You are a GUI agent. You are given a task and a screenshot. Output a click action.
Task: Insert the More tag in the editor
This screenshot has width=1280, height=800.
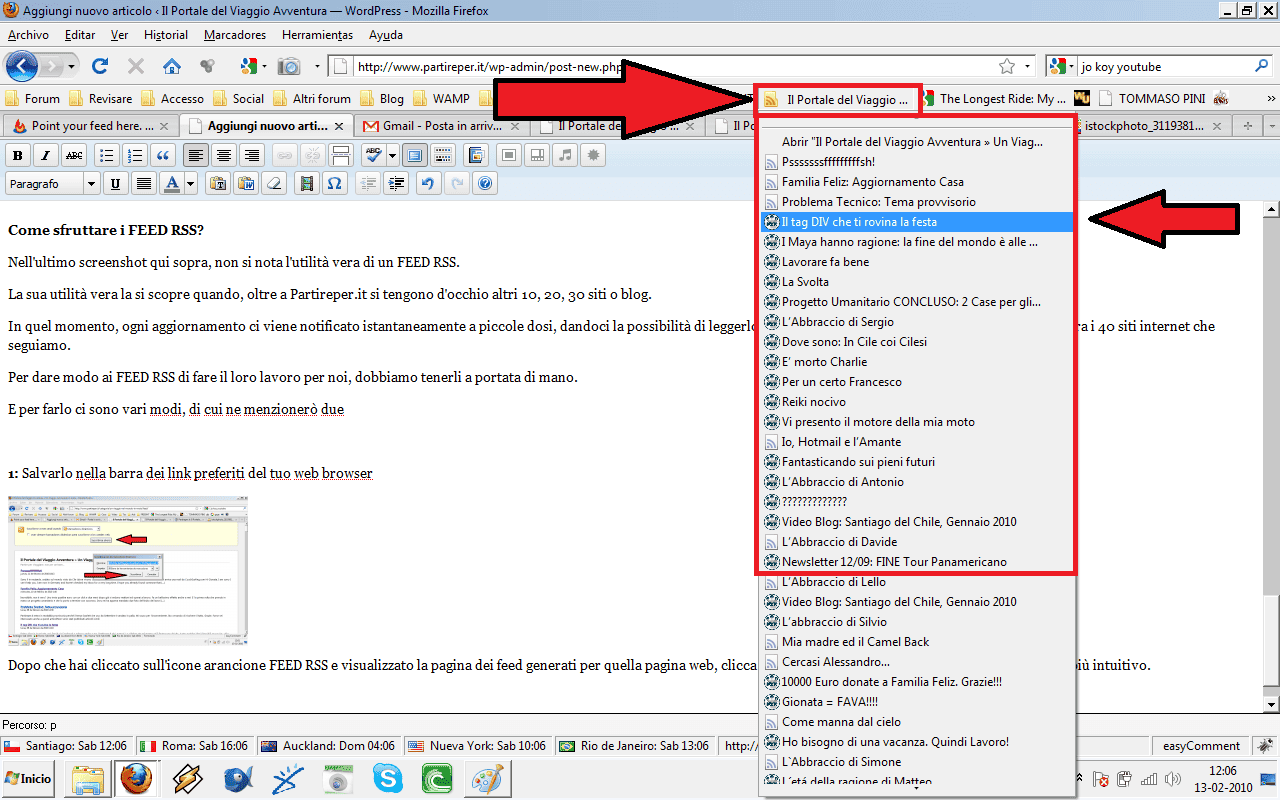340,155
